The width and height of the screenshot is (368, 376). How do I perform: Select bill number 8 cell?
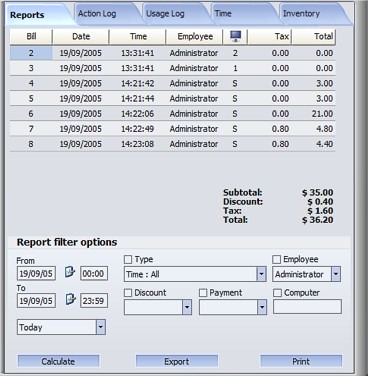pos(31,144)
